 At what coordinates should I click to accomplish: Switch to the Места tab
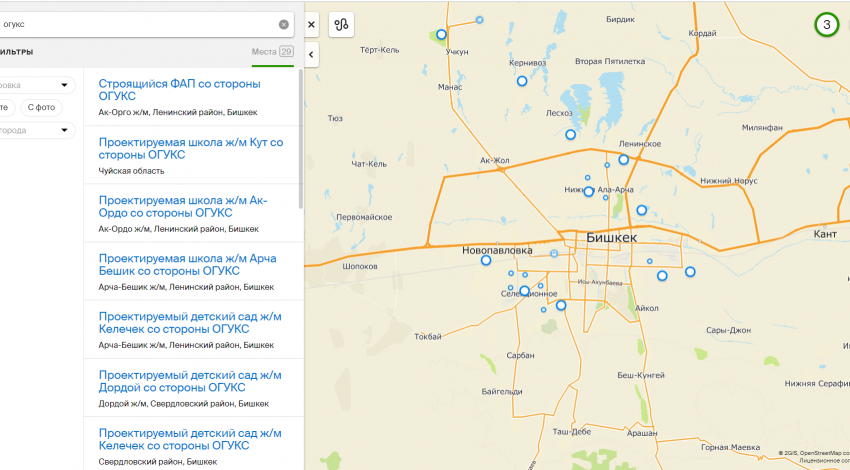click(x=272, y=52)
